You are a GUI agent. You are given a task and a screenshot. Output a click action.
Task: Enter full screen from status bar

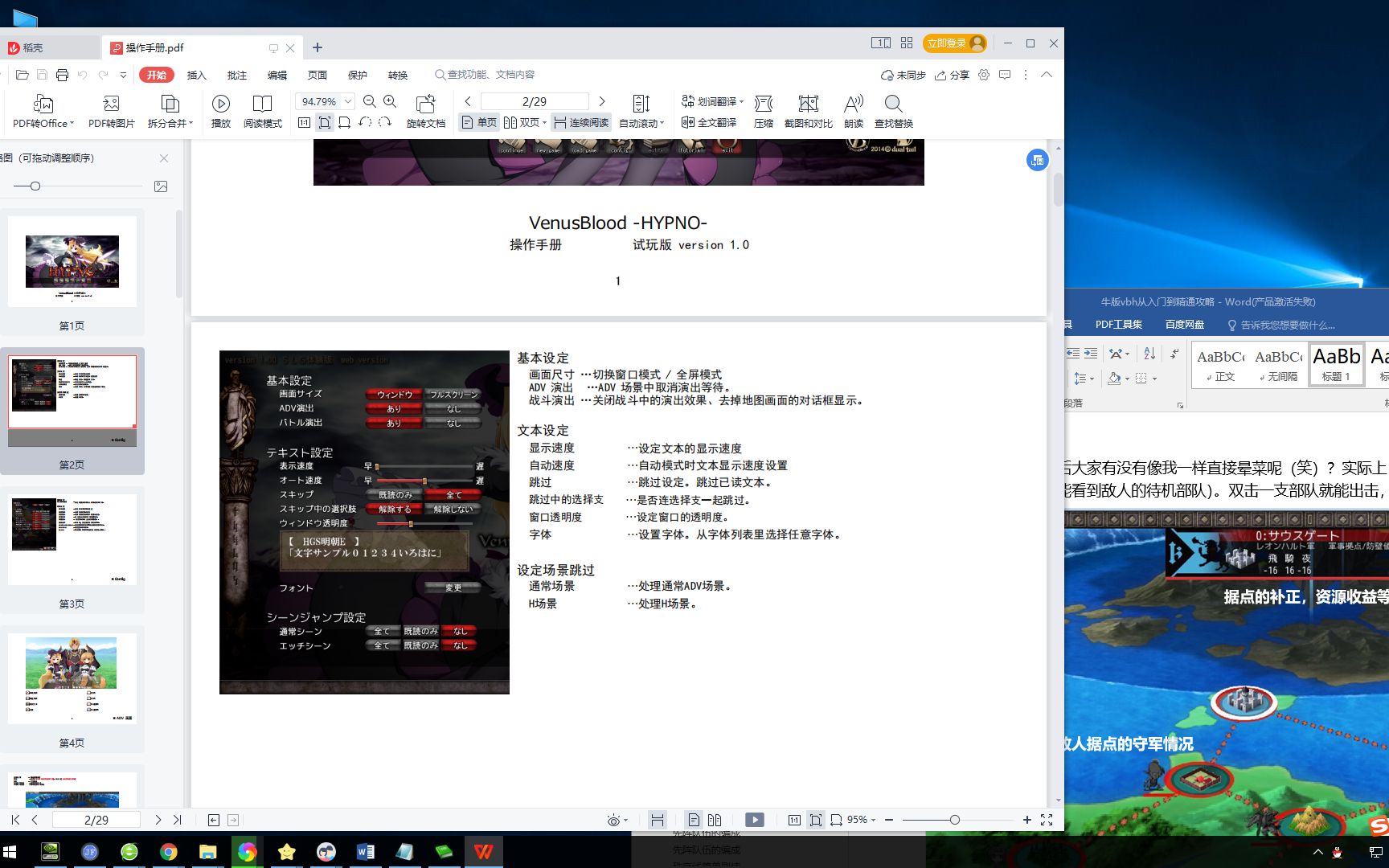[x=1047, y=820]
